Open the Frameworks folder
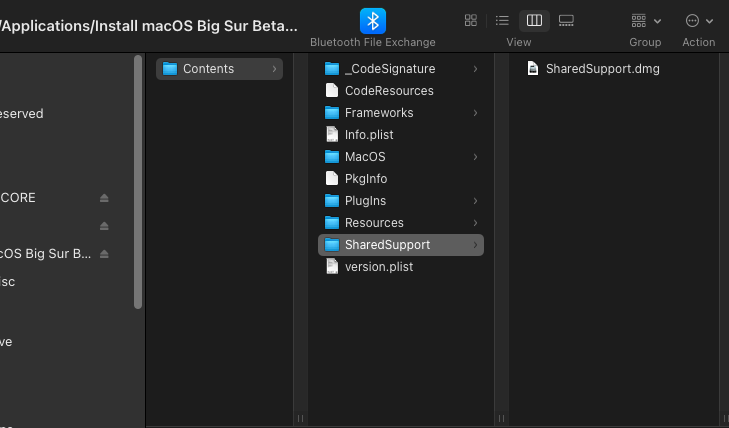This screenshot has height=428, width=729. [x=378, y=113]
